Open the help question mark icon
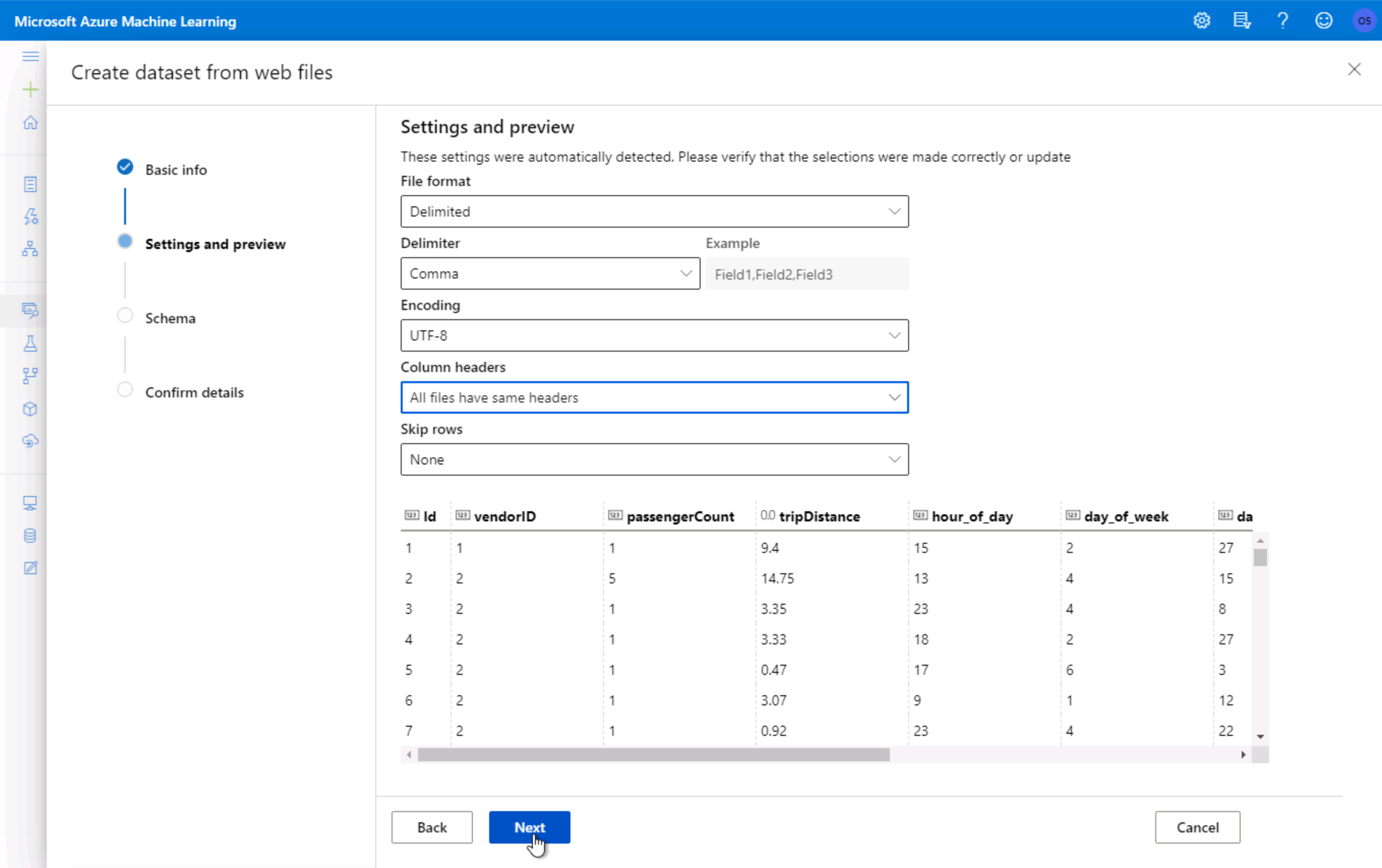This screenshot has height=868, width=1382. 1282,21
